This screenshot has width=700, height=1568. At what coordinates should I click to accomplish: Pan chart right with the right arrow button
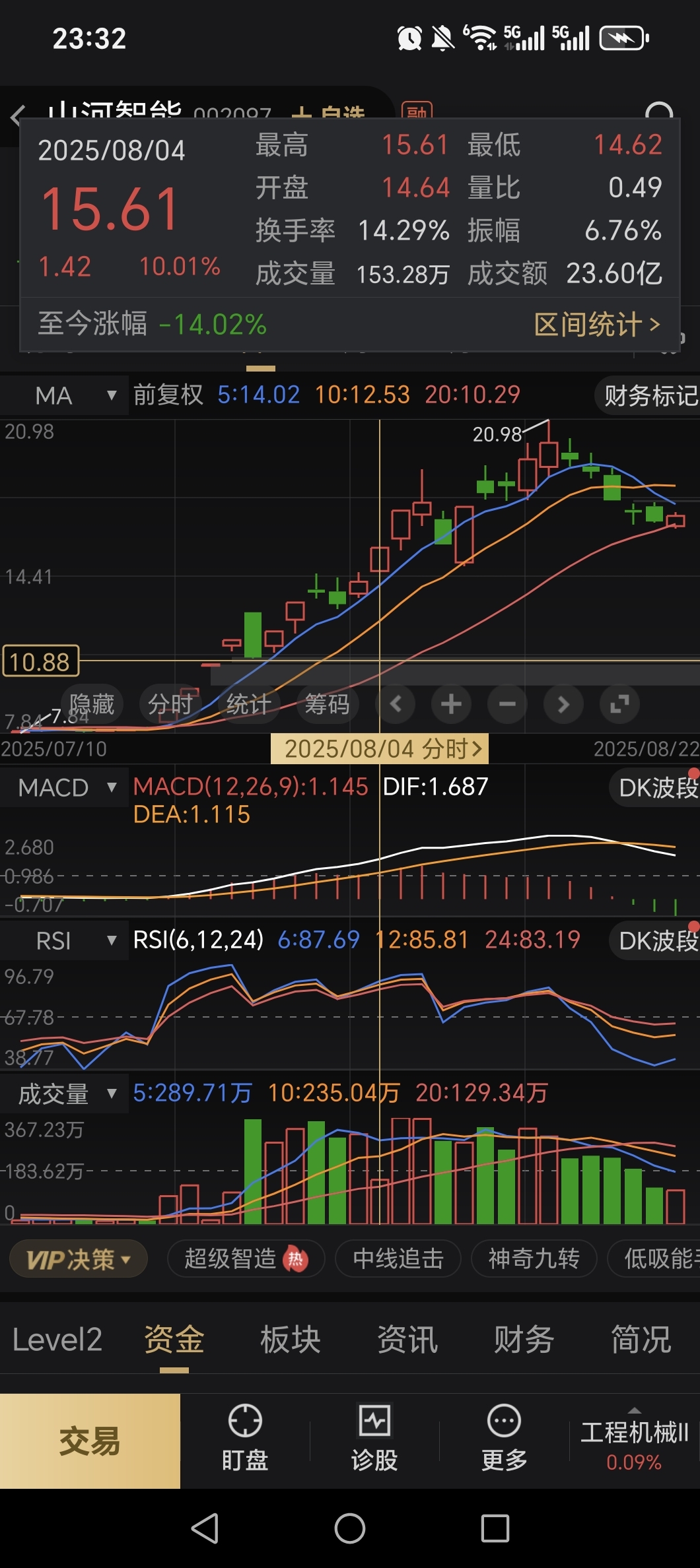[x=563, y=704]
